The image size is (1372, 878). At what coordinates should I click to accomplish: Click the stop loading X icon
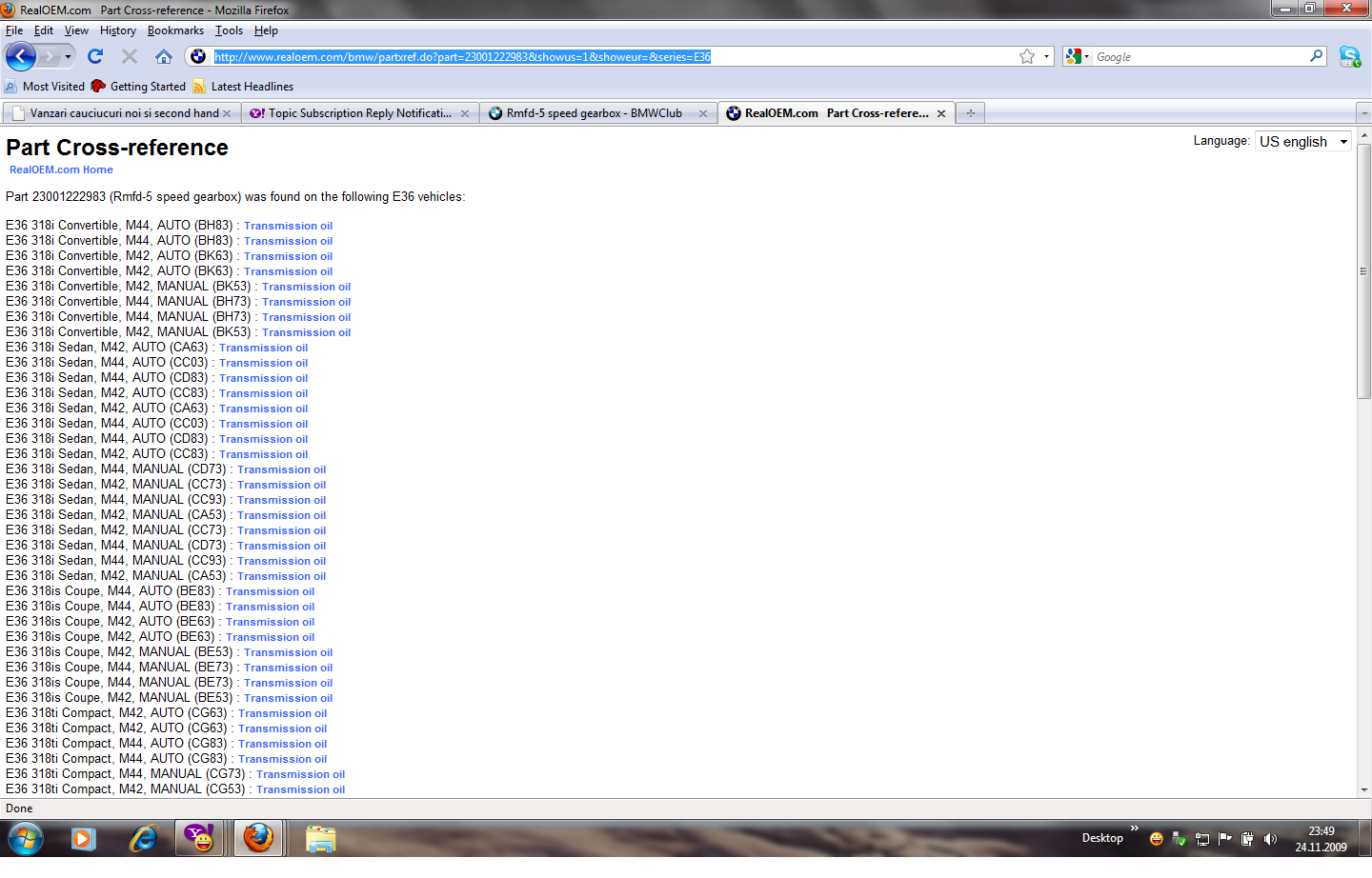130,57
